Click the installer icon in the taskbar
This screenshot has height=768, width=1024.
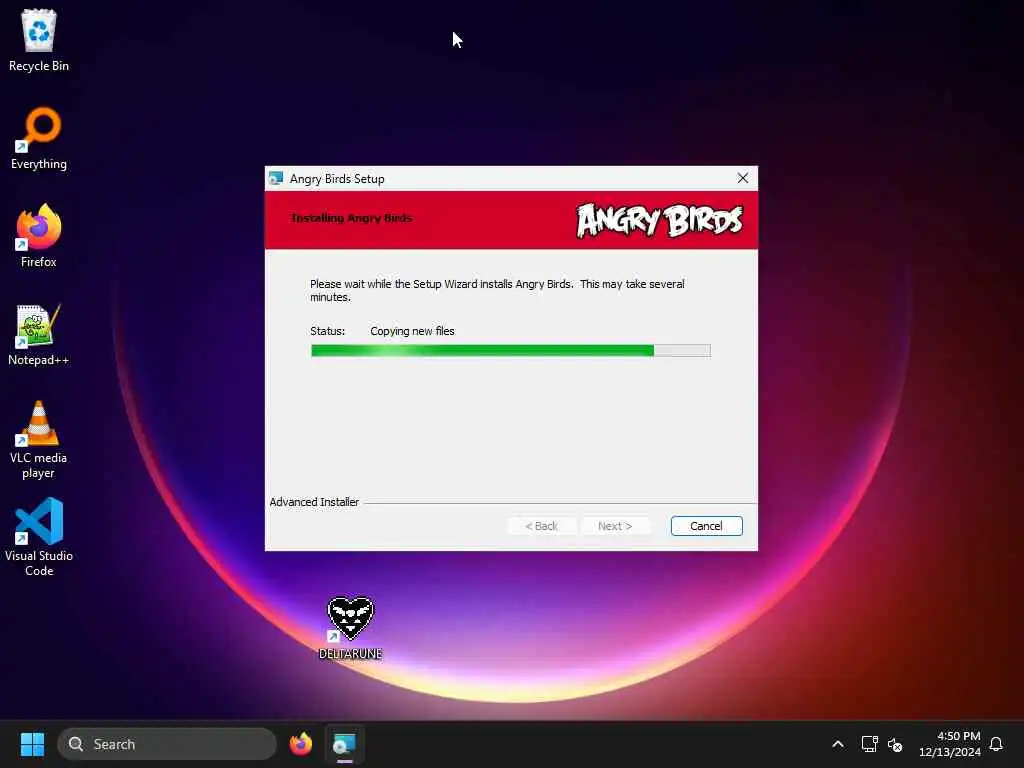(x=344, y=744)
